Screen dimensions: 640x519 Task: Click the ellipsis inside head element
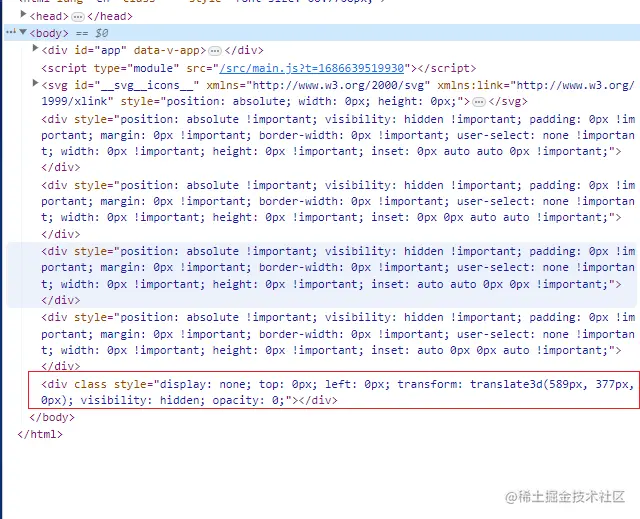[x=78, y=17]
